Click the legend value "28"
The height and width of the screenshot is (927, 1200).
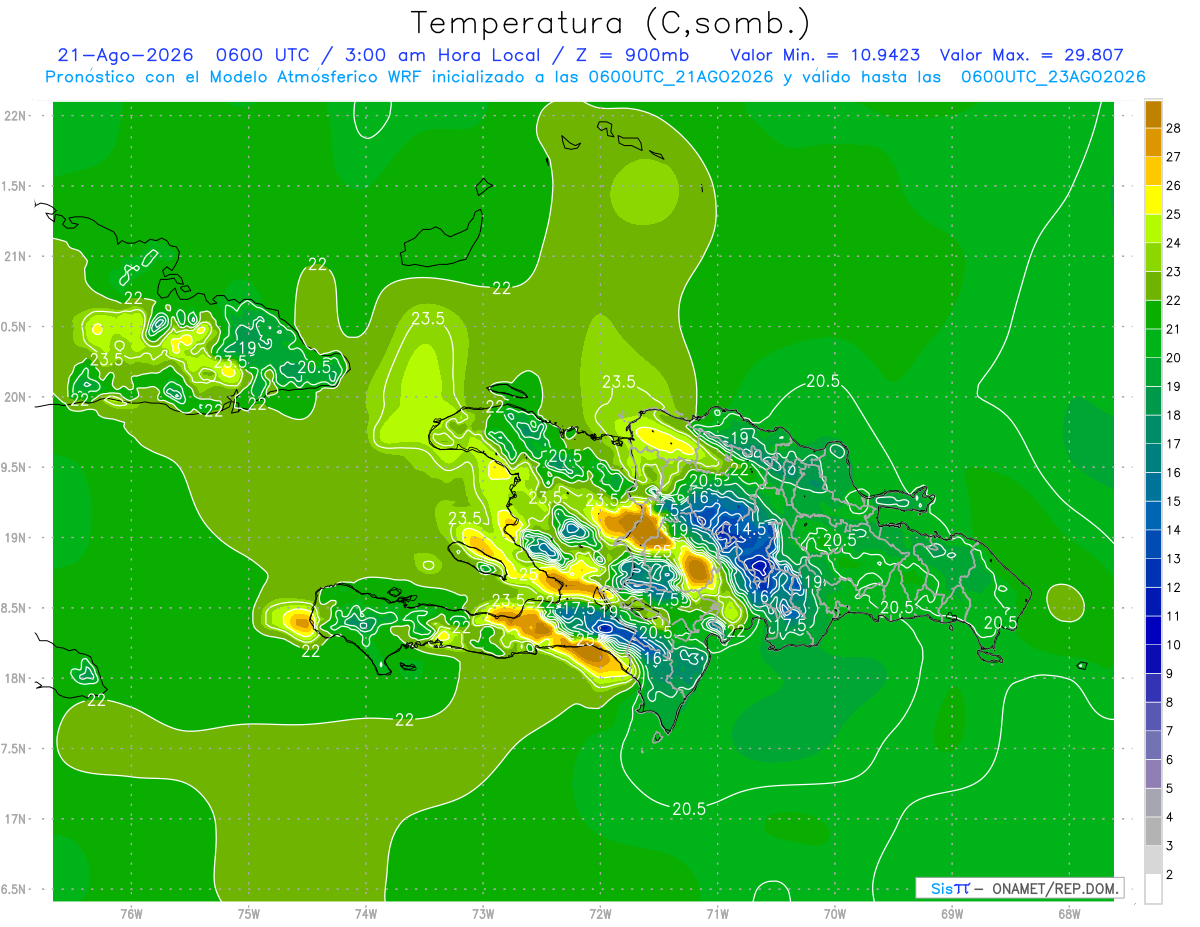pos(1174,128)
